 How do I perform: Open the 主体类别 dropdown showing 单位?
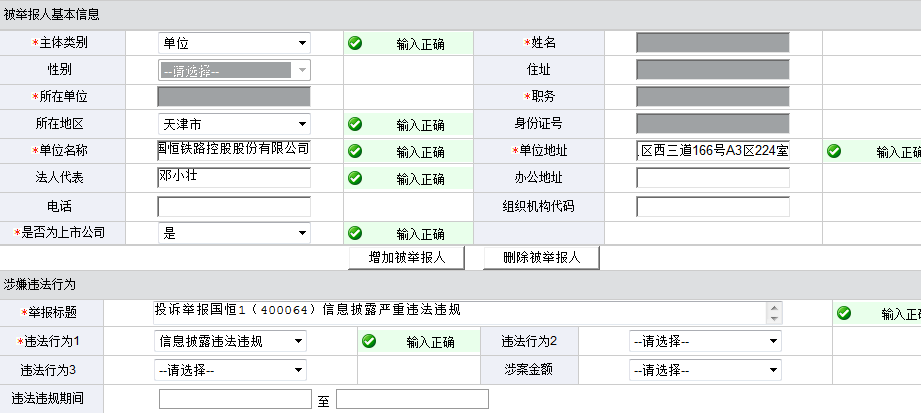click(x=234, y=43)
